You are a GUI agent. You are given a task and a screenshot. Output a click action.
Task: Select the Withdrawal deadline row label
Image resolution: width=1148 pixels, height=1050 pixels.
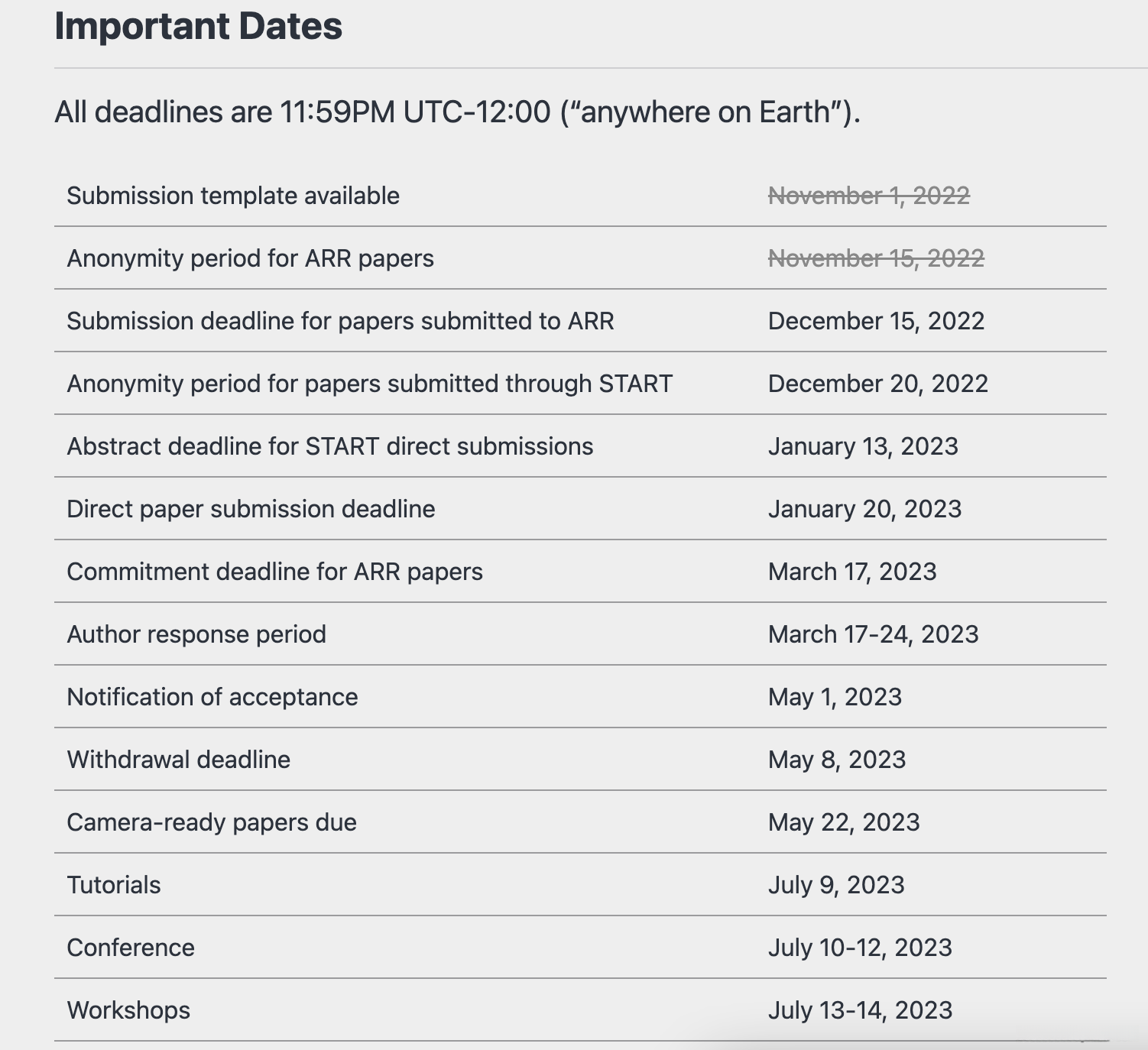pos(178,760)
